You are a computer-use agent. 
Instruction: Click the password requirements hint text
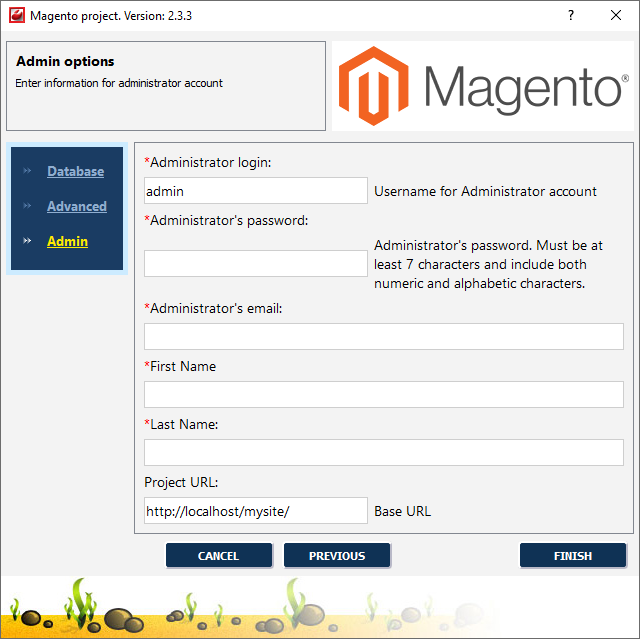pos(488,264)
